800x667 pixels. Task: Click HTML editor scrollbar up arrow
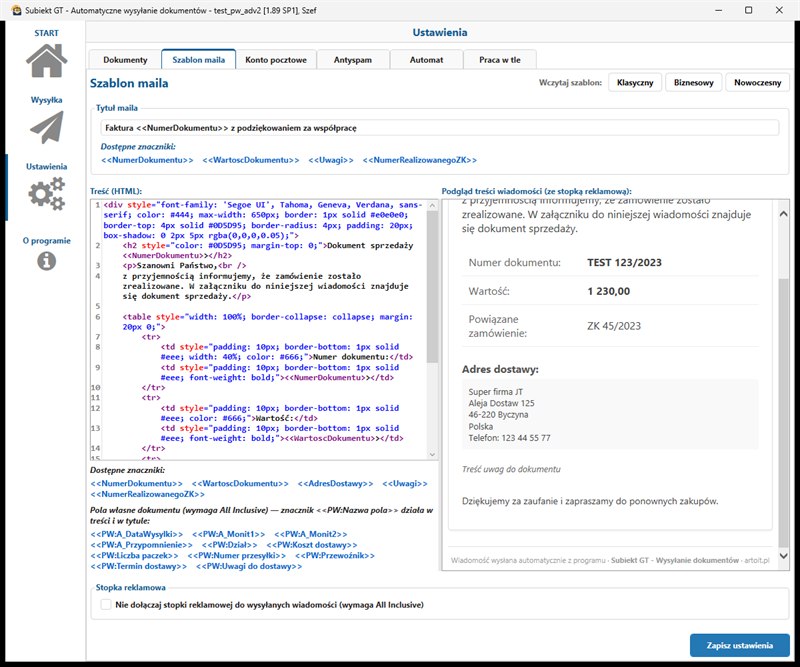tap(432, 206)
